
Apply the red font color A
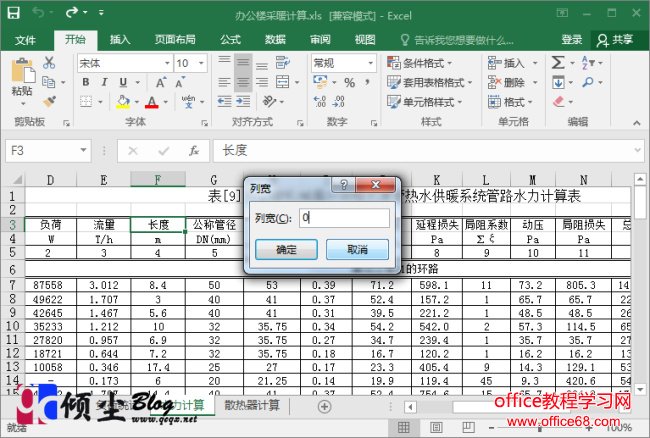[152, 102]
